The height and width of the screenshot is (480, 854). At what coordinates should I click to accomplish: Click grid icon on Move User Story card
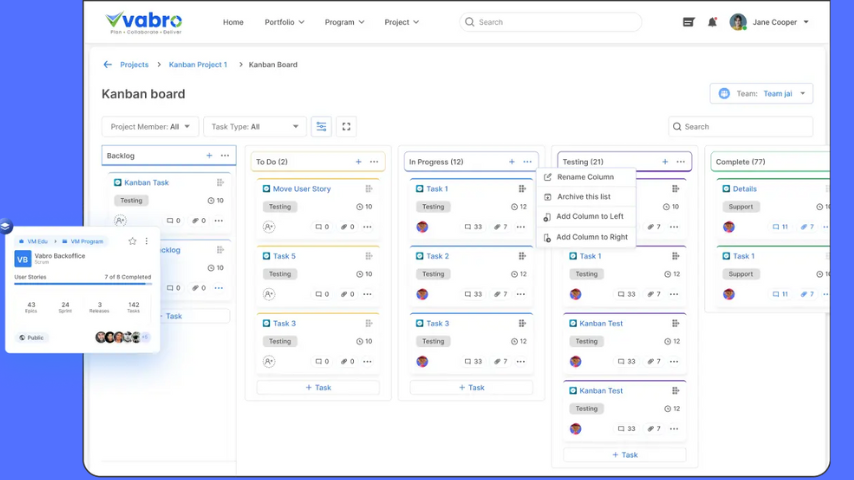pos(369,189)
